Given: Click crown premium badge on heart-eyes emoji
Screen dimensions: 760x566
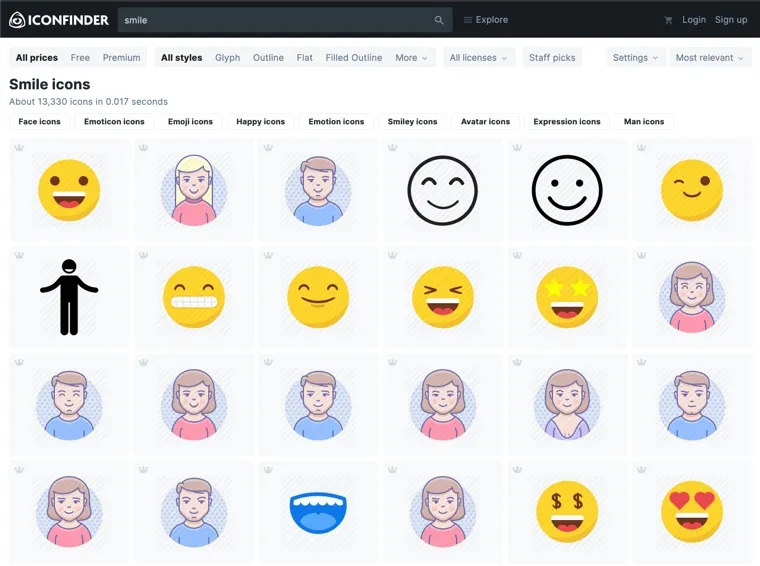Looking at the screenshot, I should (641, 469).
